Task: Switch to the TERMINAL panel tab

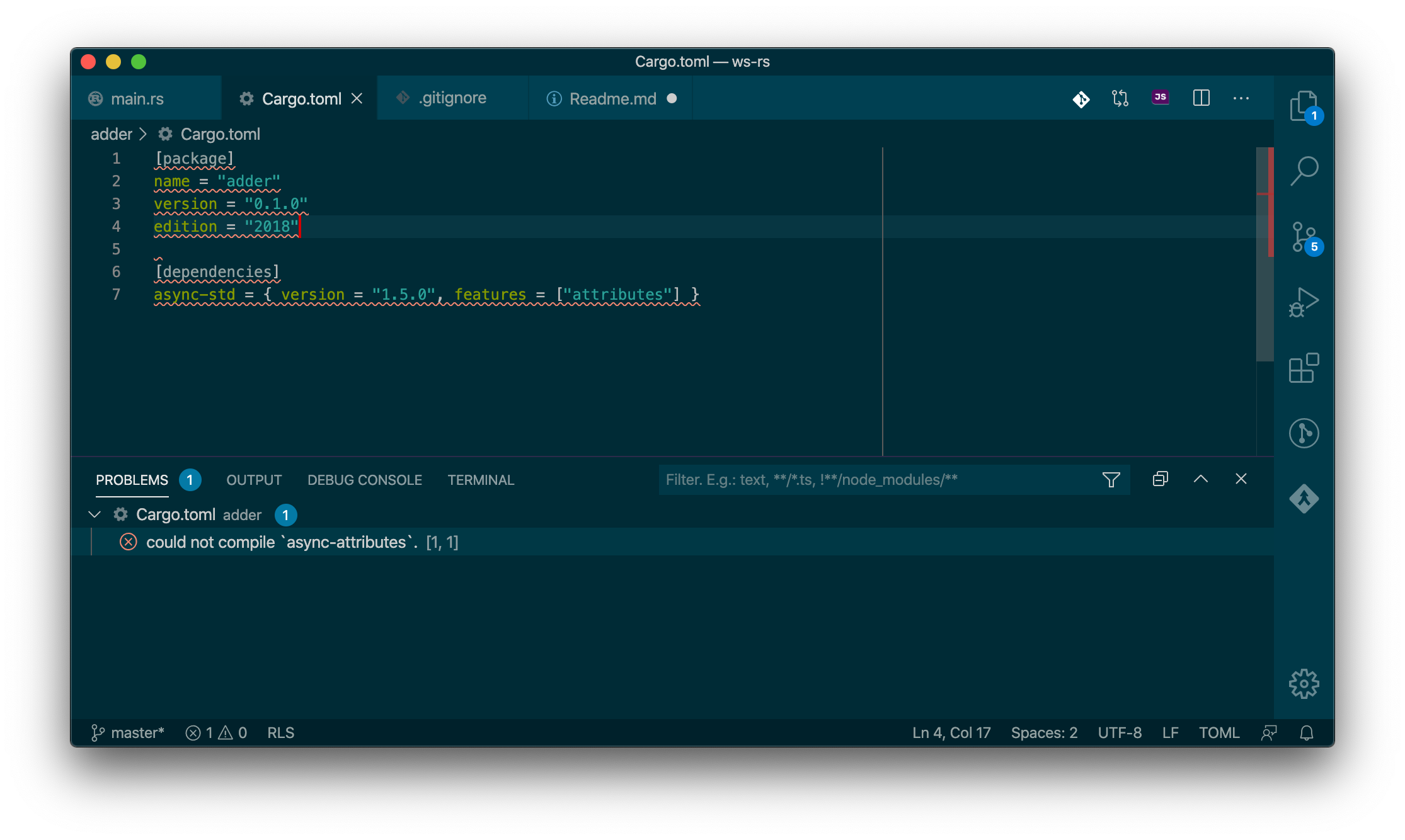Action: 481,480
